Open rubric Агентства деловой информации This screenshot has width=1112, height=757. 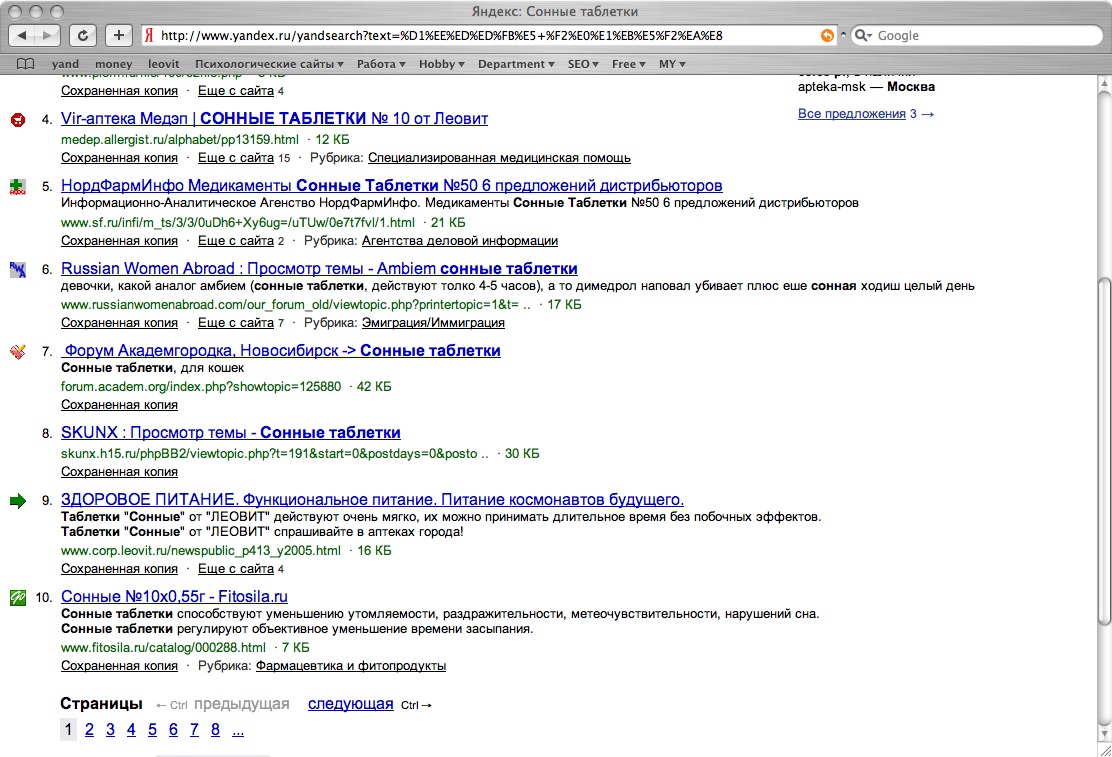coord(460,241)
